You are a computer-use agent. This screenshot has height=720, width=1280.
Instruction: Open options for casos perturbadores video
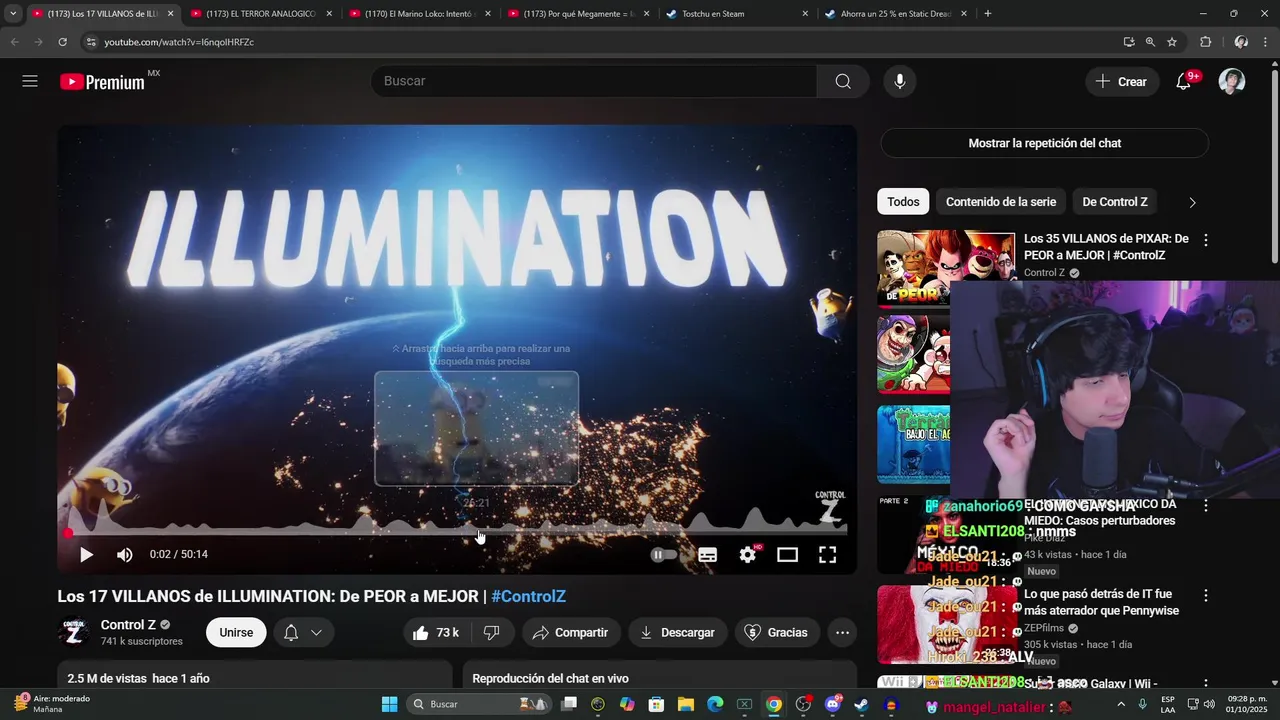(x=1206, y=506)
